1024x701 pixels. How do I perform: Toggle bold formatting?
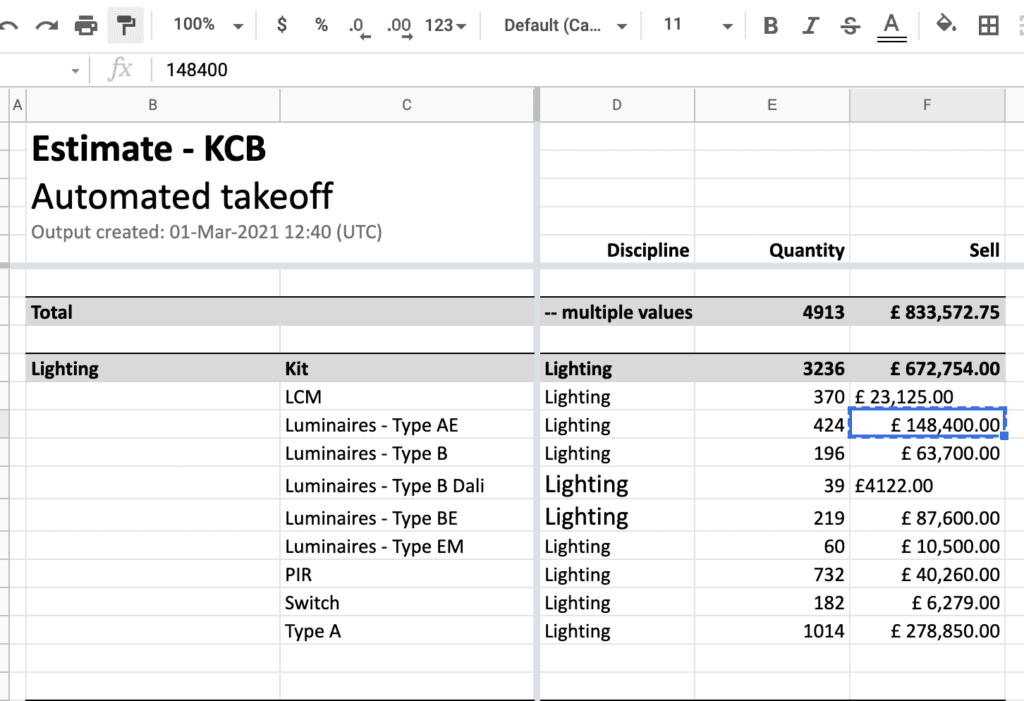[x=771, y=25]
